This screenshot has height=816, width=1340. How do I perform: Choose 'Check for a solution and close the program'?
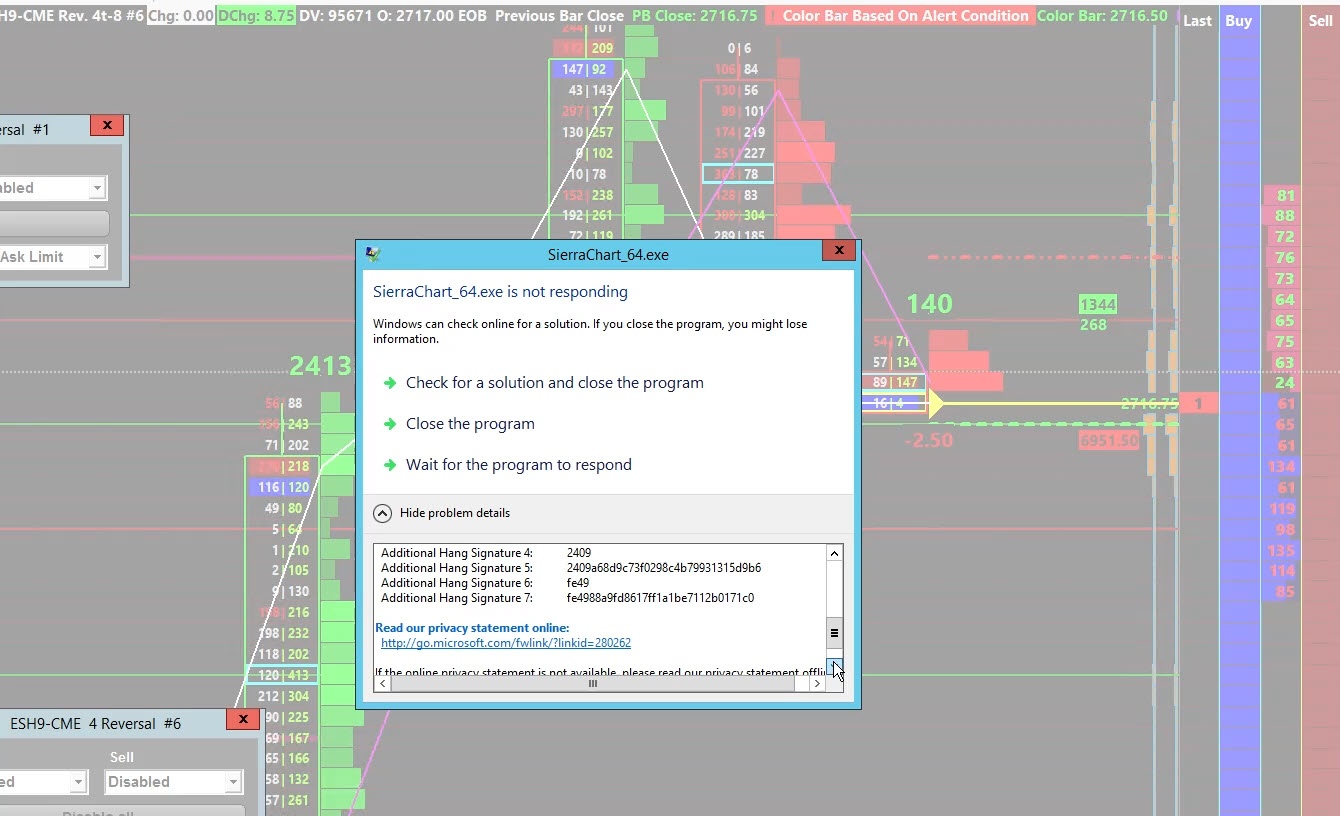(555, 383)
